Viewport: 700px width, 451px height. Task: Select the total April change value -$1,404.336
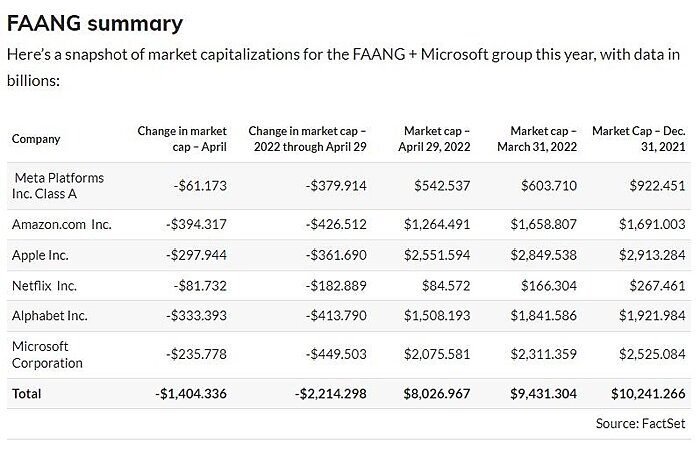tap(192, 394)
